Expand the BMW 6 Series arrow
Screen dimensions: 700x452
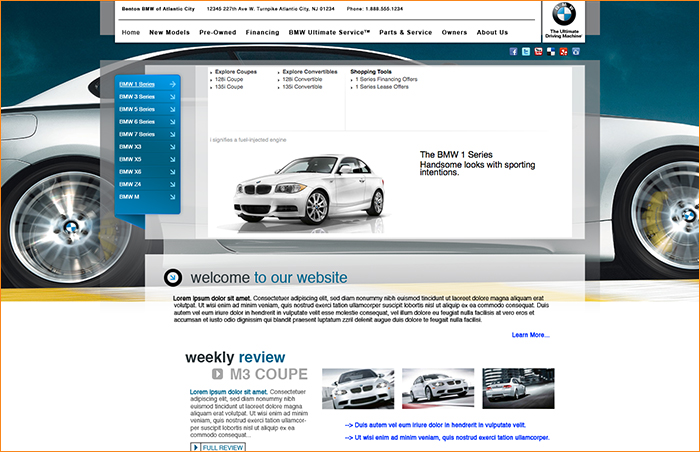click(172, 121)
